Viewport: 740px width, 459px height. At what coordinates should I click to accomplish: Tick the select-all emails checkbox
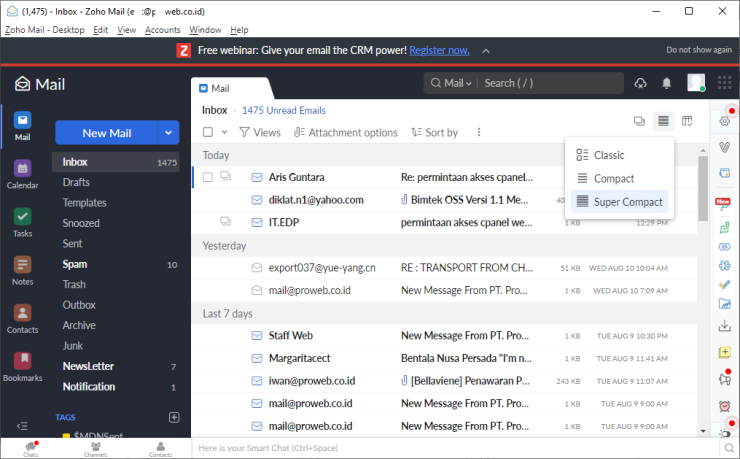208,132
